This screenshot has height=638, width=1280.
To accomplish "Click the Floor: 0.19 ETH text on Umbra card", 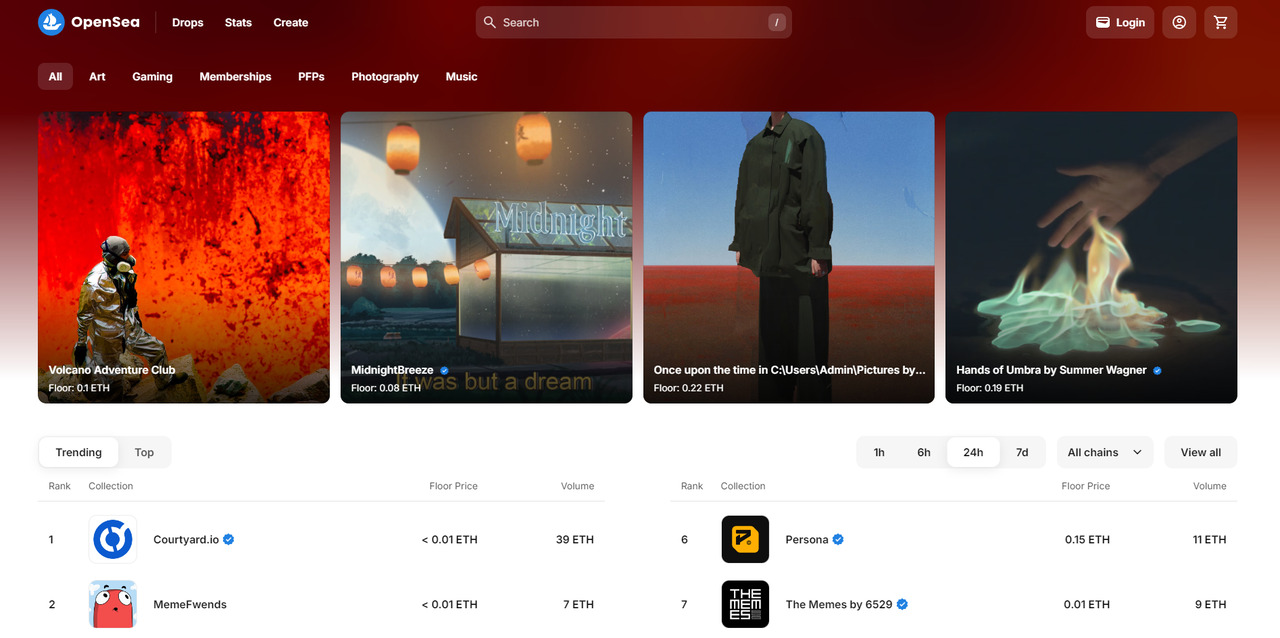I will [x=989, y=388].
